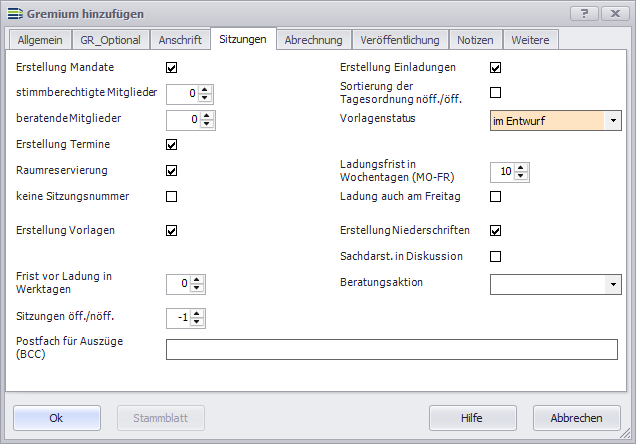Click the Hilfe button
Image resolution: width=636 pixels, height=444 pixels.
pyautogui.click(x=472, y=418)
